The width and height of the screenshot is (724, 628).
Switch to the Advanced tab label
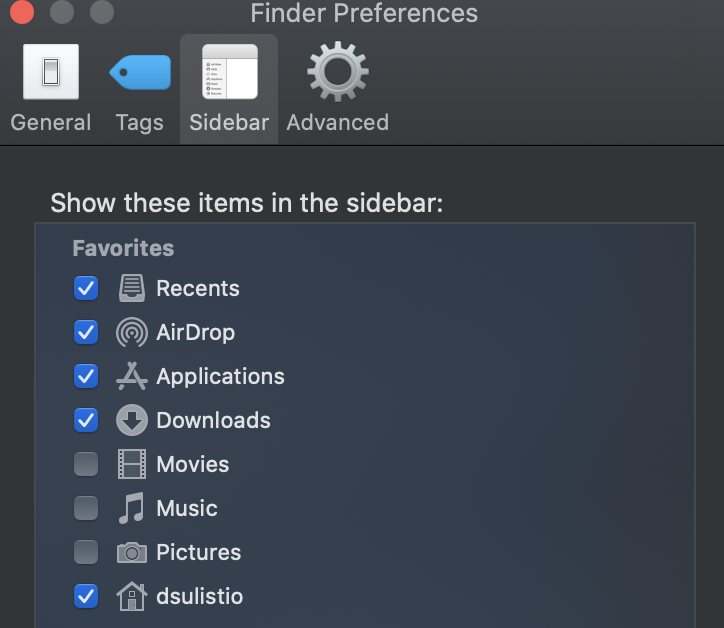[x=338, y=122]
